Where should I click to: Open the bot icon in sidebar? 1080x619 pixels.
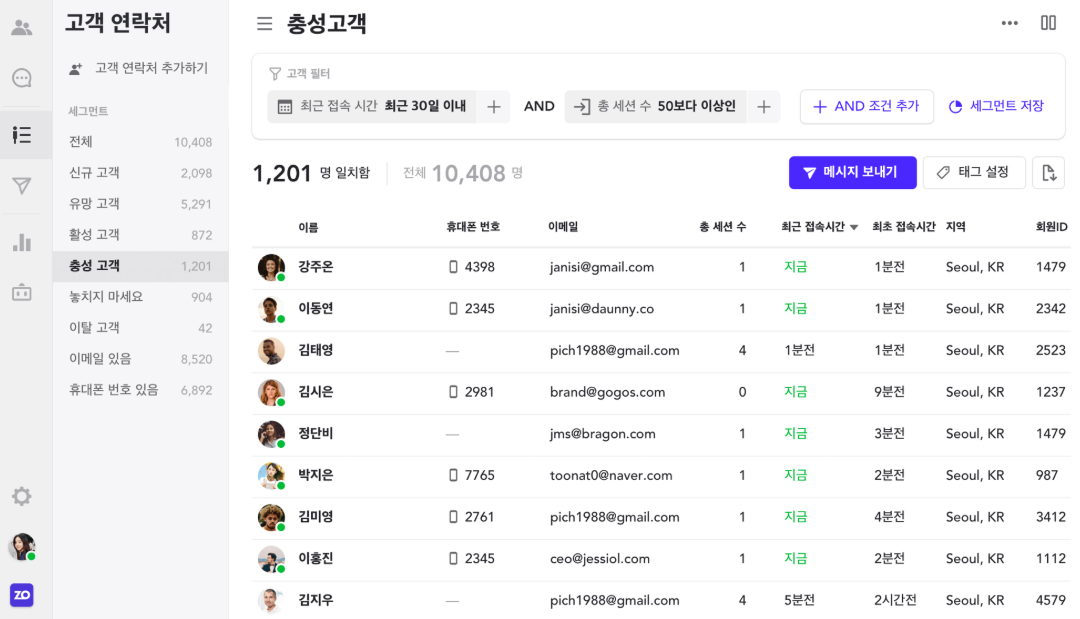[x=22, y=292]
